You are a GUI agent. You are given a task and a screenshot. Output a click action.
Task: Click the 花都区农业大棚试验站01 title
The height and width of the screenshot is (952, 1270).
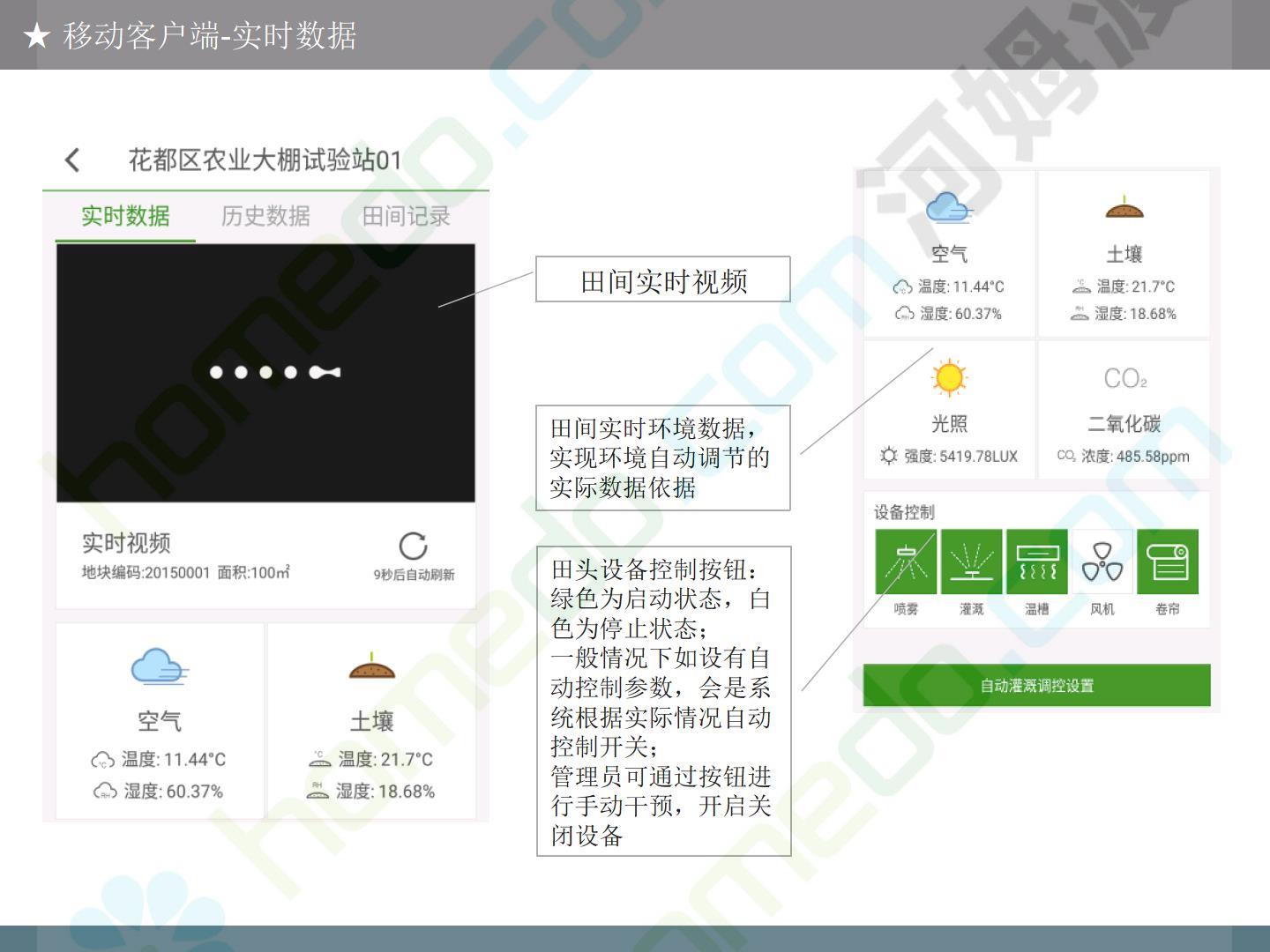265,160
